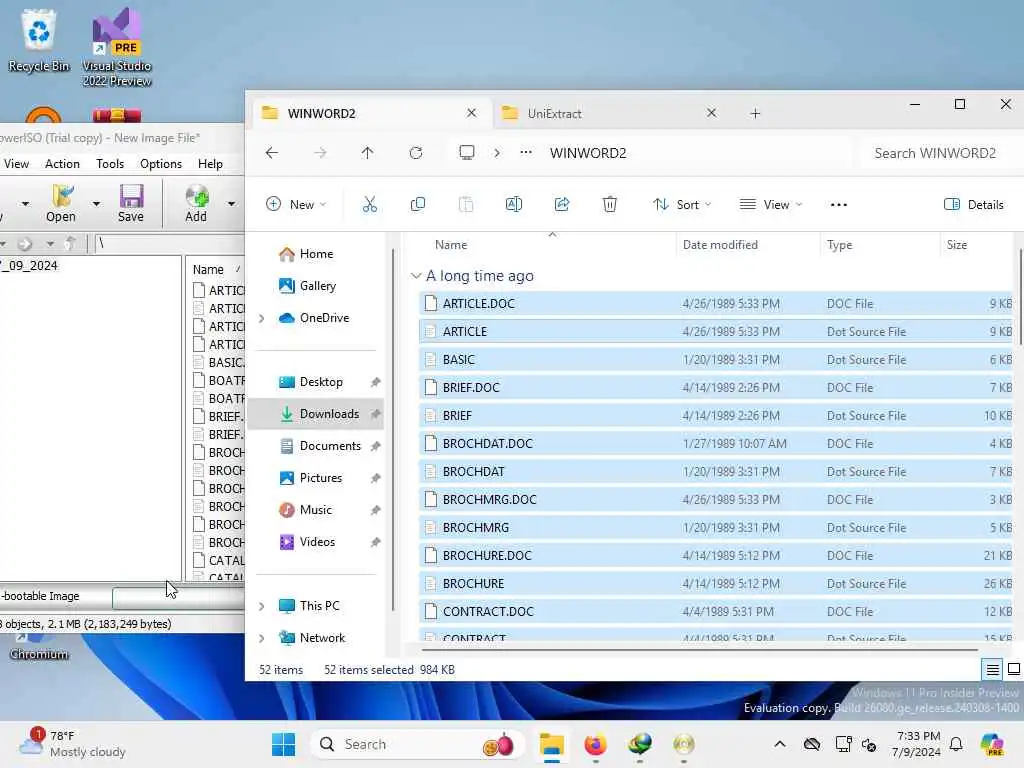Open Firefox from the taskbar
Screen dimensions: 1024x768
tap(595, 744)
